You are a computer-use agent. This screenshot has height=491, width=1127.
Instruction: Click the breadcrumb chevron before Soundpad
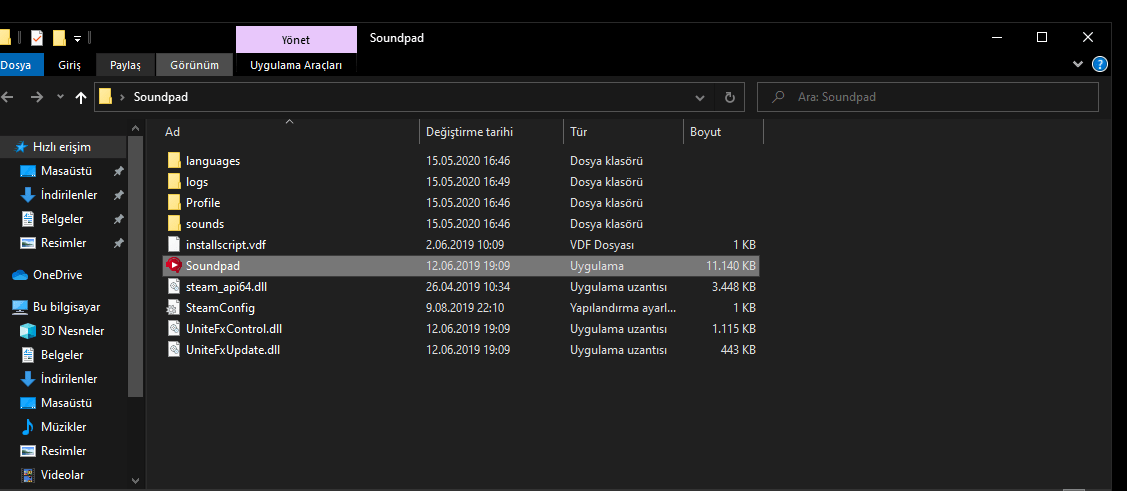124,97
